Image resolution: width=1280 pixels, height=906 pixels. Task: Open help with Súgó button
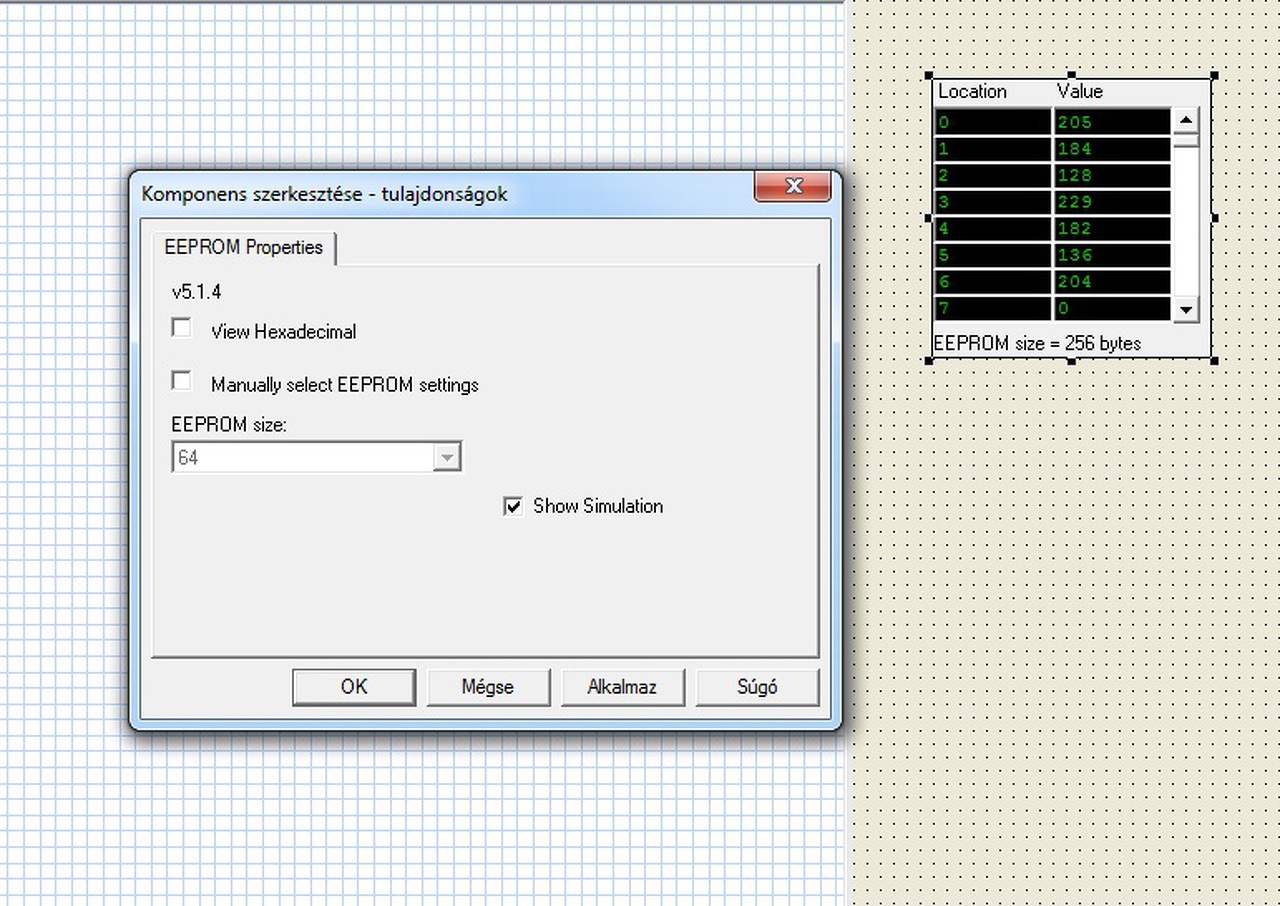coord(757,687)
